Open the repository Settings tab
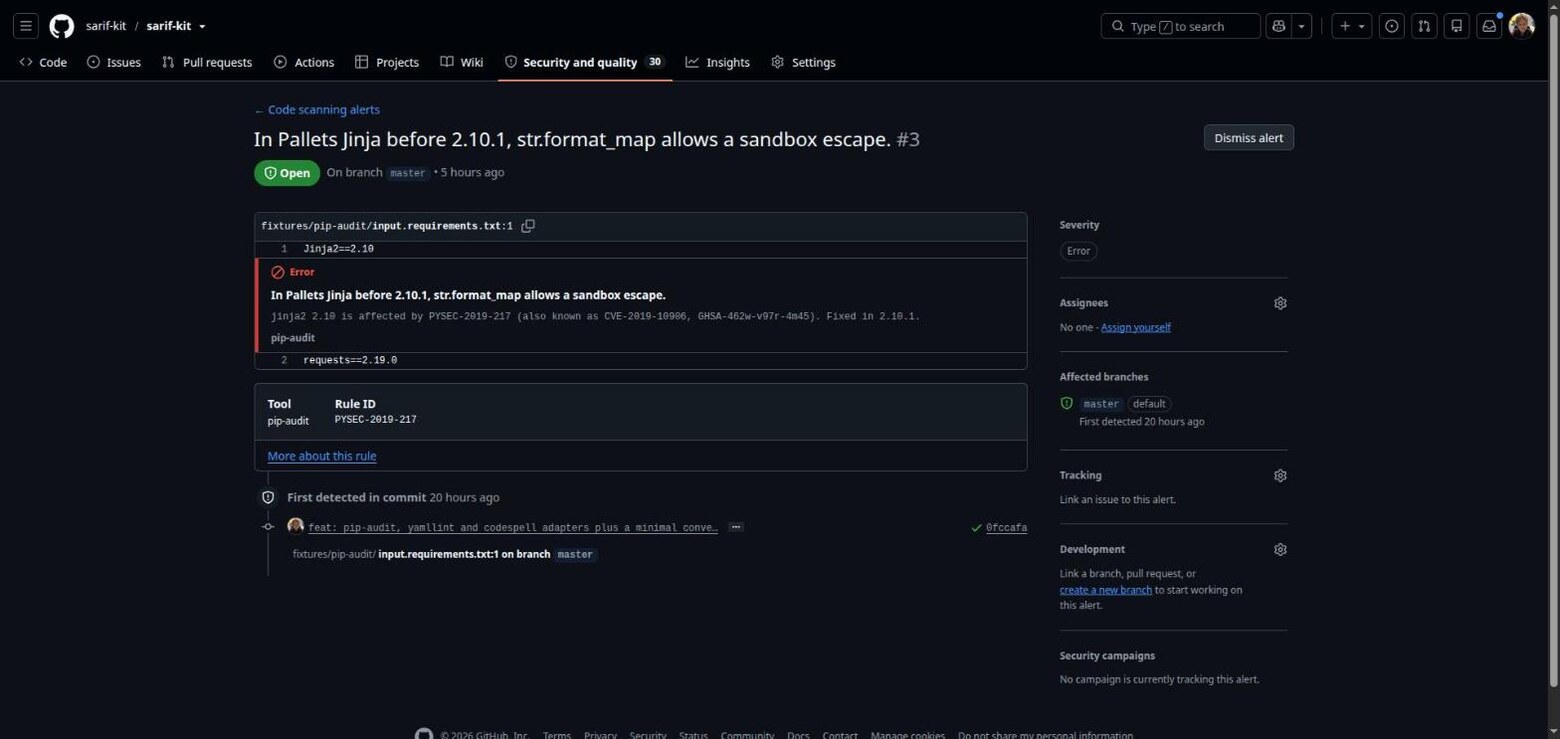1560x739 pixels. 803,62
